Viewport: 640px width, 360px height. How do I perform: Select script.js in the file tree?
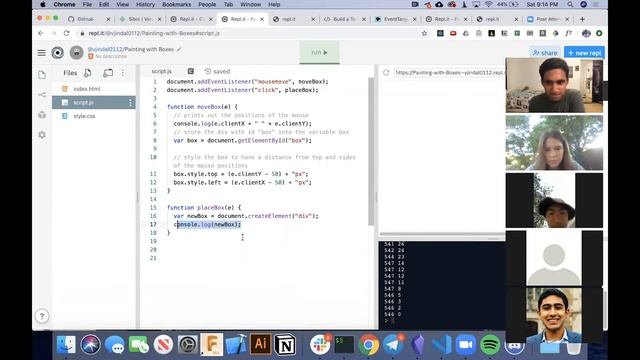94,102
